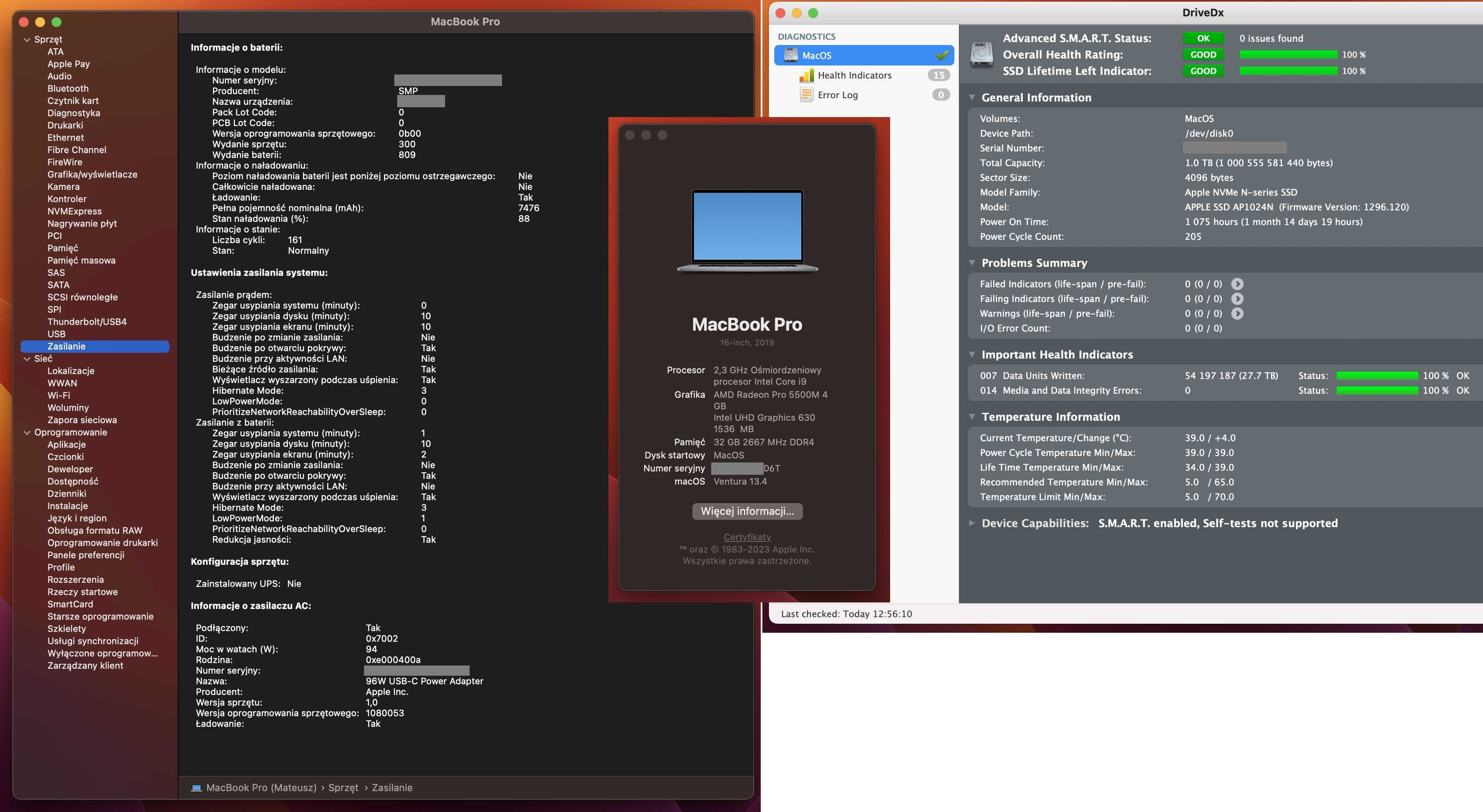The image size is (1483, 812).
Task: Click the Error Log count badge 0
Action: 940,95
